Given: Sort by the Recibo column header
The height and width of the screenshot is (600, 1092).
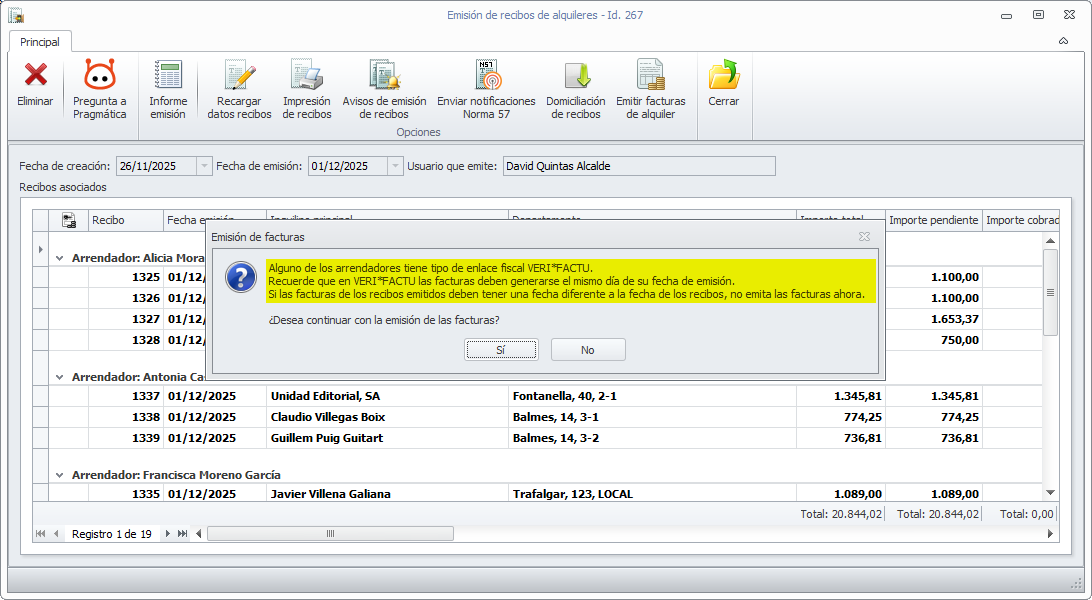Looking at the screenshot, I should [126, 220].
